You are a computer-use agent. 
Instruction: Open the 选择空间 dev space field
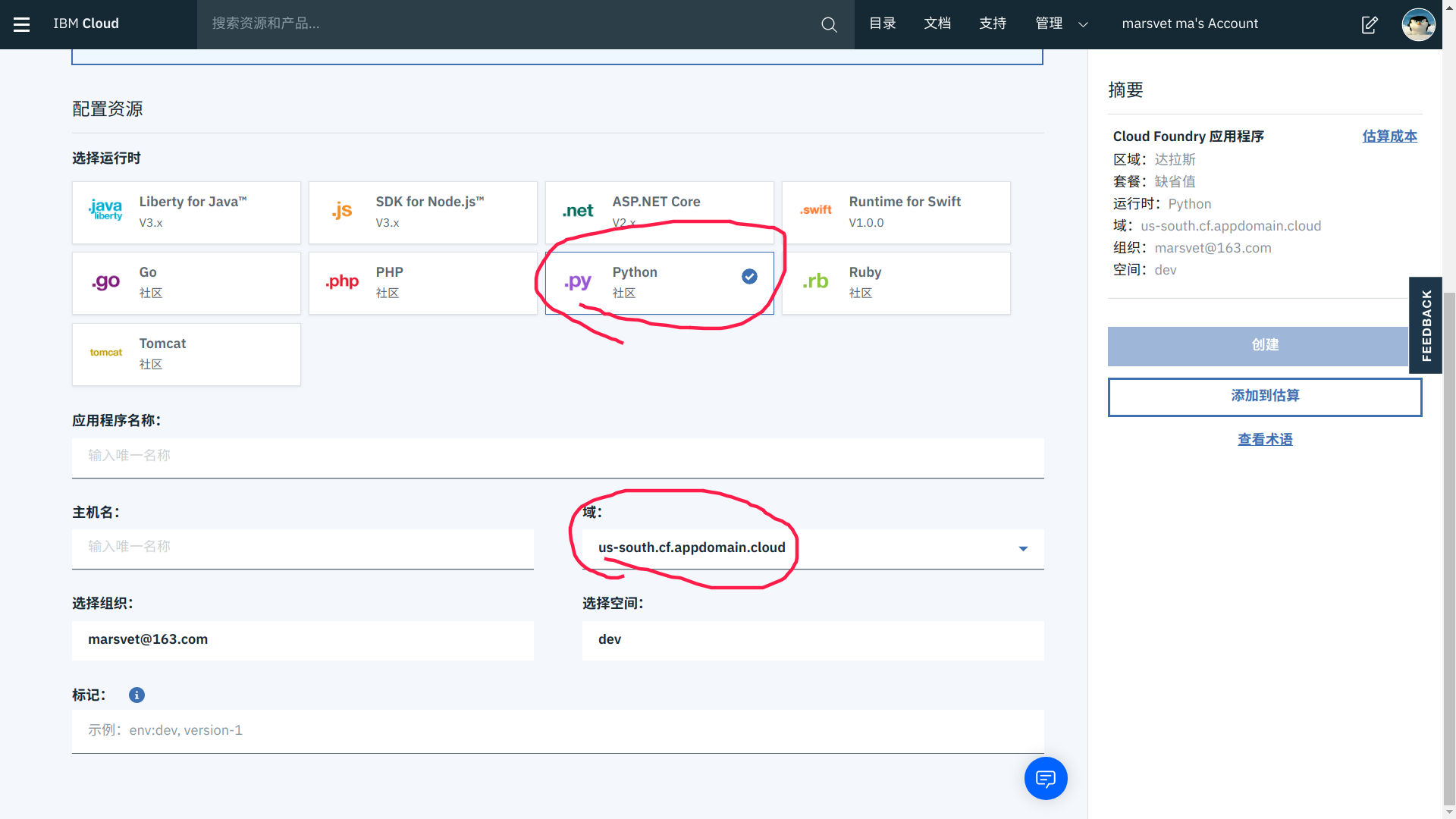813,640
